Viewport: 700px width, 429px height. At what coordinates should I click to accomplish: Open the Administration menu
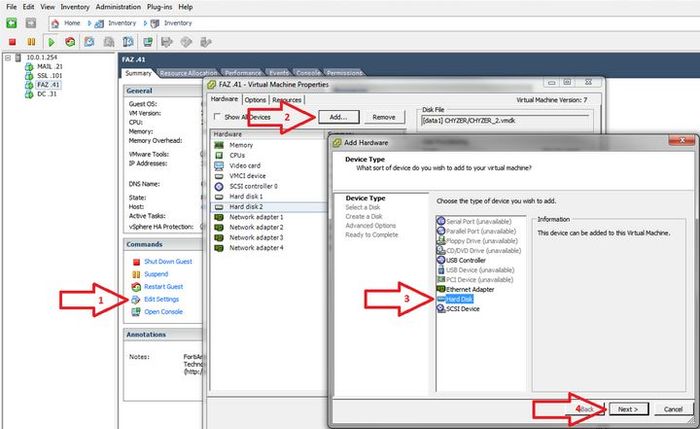point(118,7)
